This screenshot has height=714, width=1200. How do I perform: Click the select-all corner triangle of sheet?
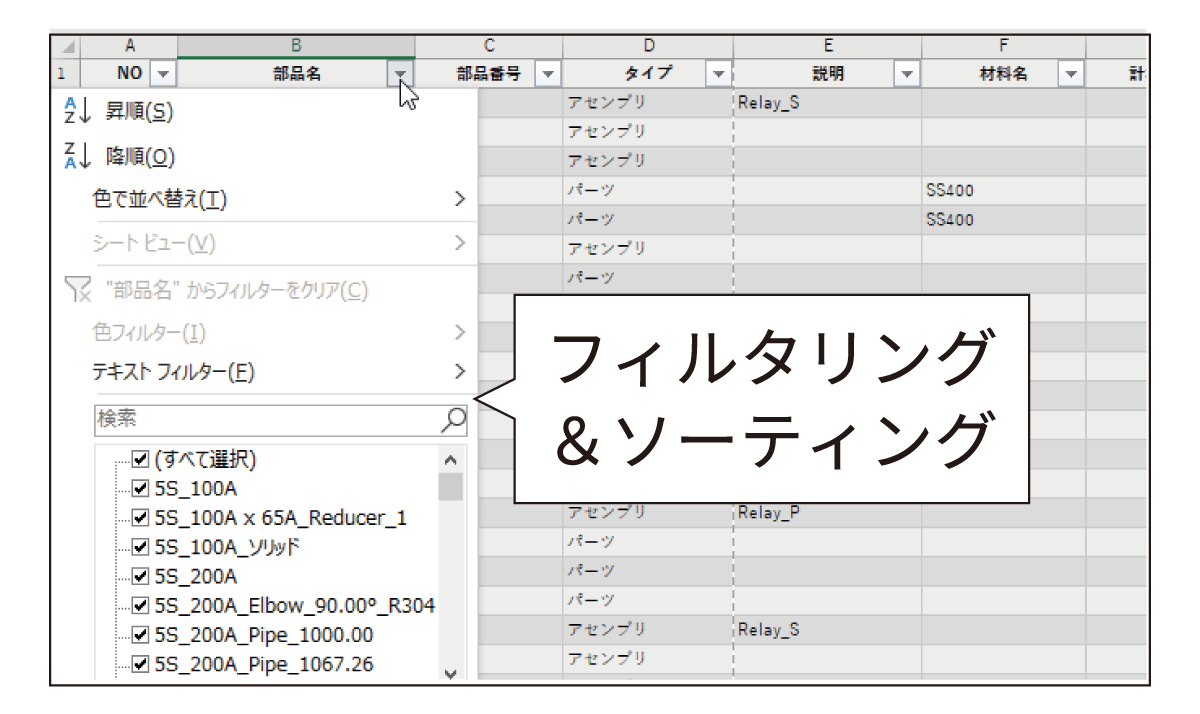click(66, 46)
